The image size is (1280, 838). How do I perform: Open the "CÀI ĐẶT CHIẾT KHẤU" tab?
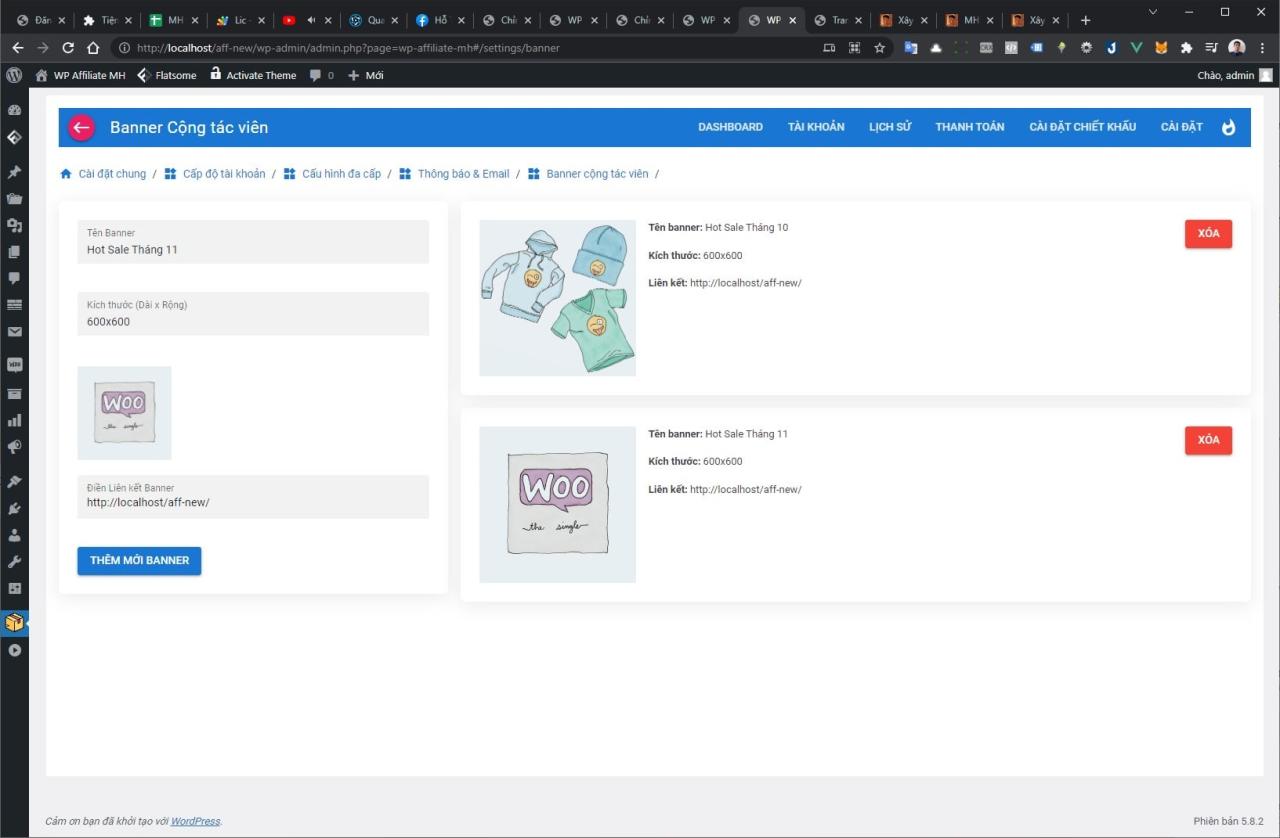(1081, 127)
